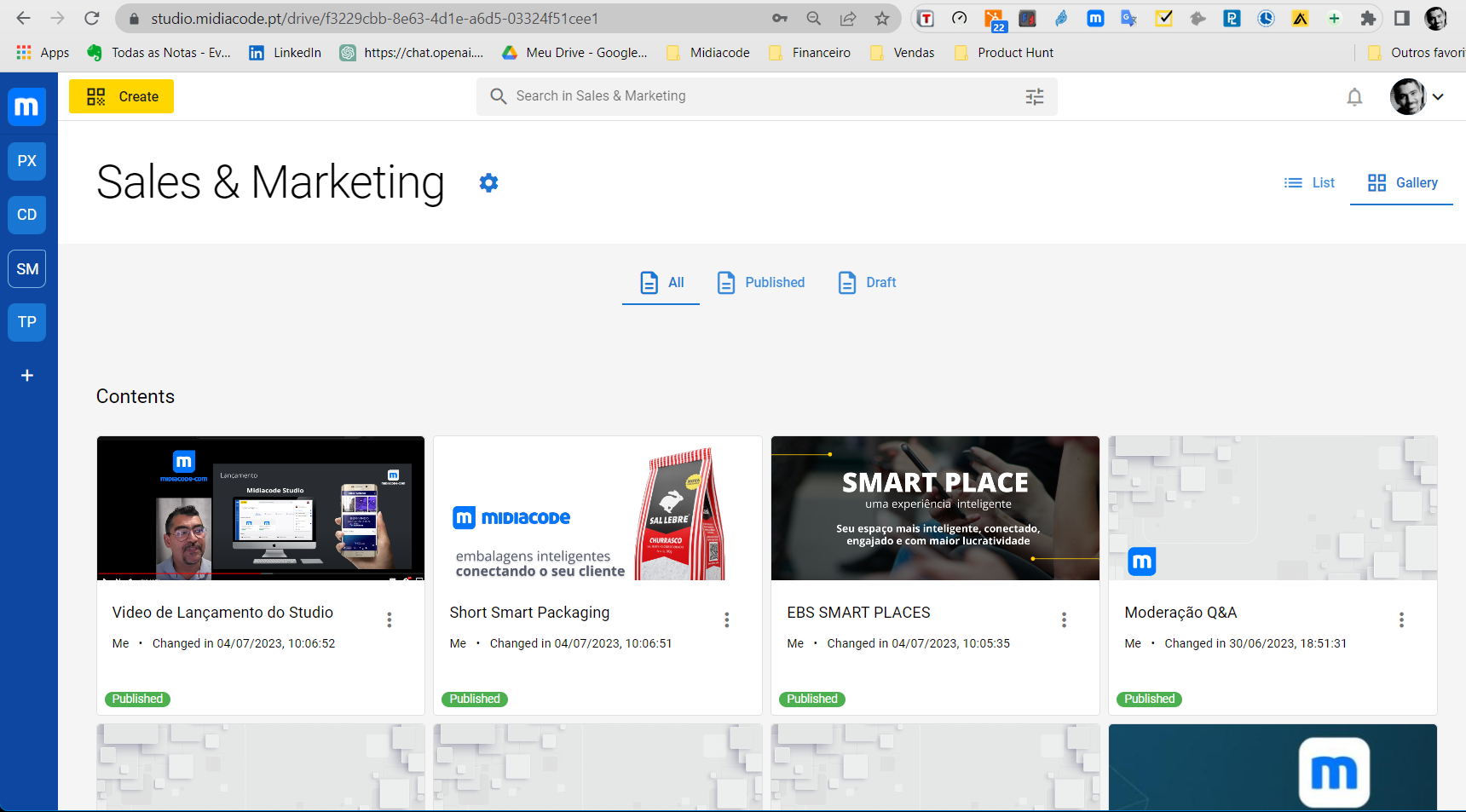
Task: Open the Video de Lançamento do Studio thumbnail
Action: pyautogui.click(x=261, y=509)
